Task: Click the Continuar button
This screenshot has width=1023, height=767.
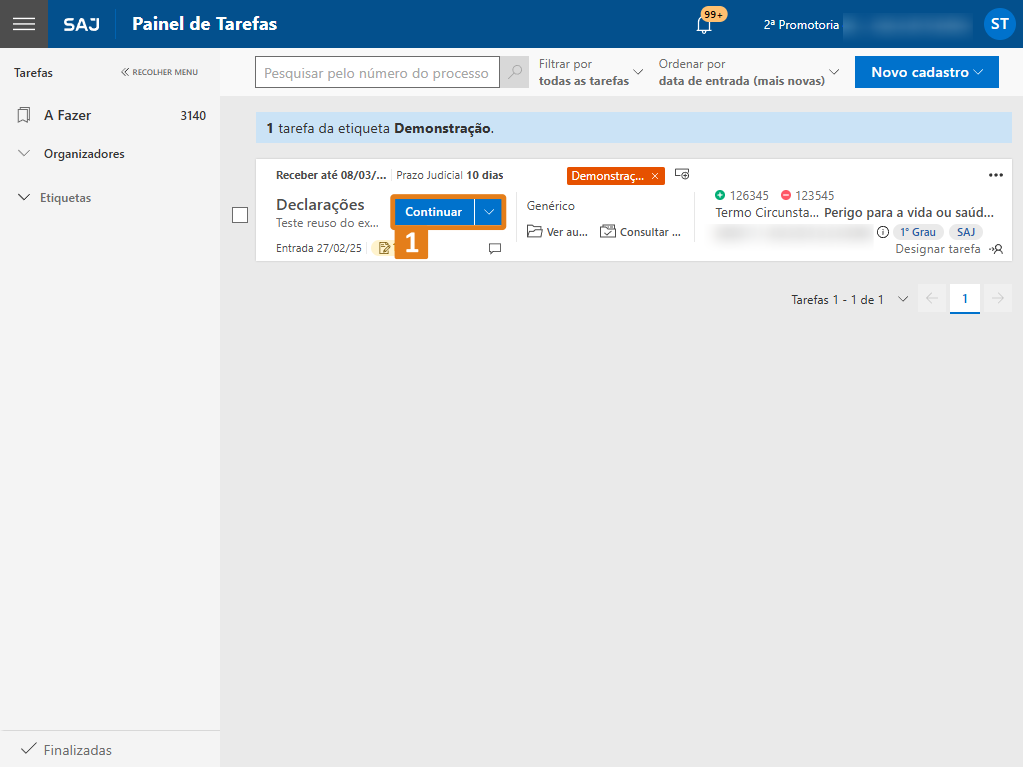Action: (x=433, y=212)
